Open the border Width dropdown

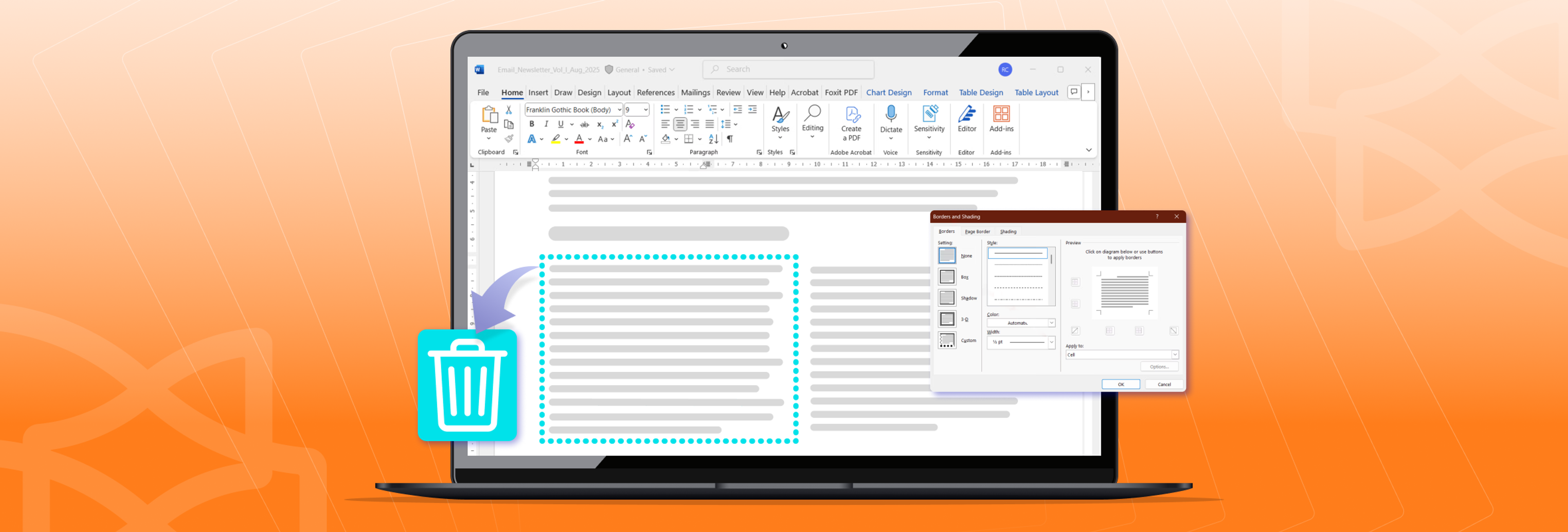[1051, 342]
